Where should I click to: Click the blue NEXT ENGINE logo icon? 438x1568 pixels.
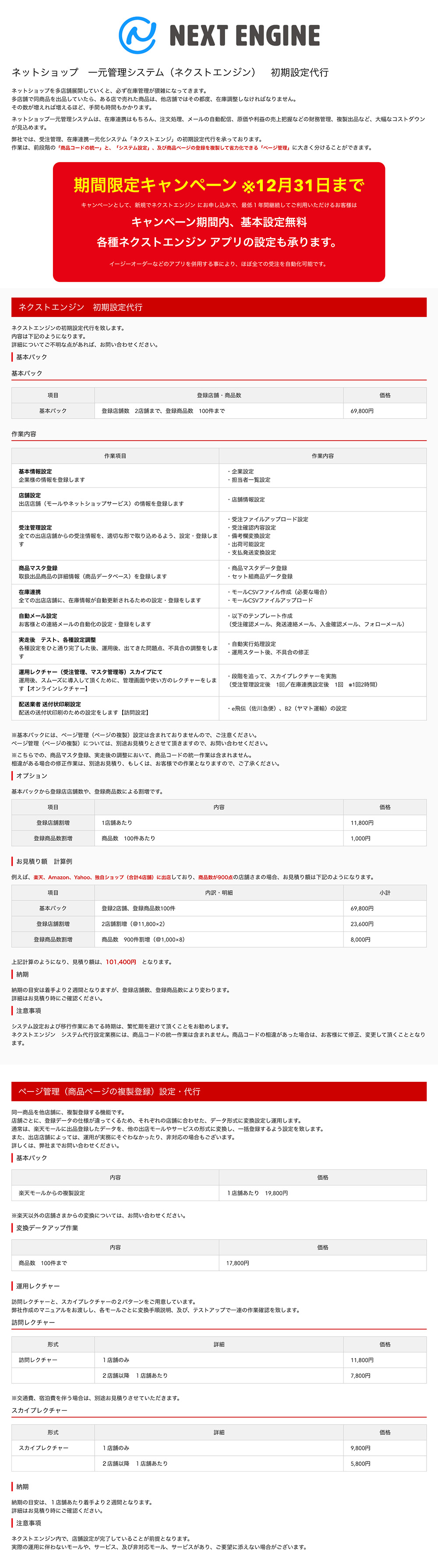pyautogui.click(x=138, y=36)
